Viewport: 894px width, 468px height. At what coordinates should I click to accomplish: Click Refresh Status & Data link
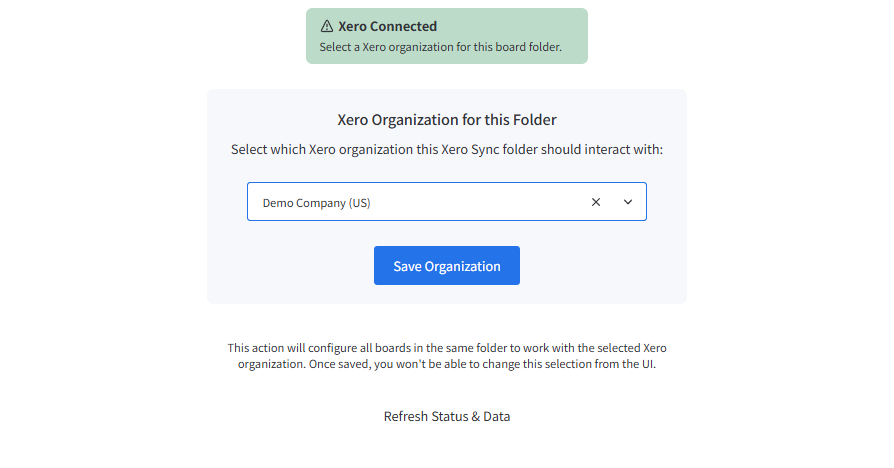pyautogui.click(x=446, y=416)
